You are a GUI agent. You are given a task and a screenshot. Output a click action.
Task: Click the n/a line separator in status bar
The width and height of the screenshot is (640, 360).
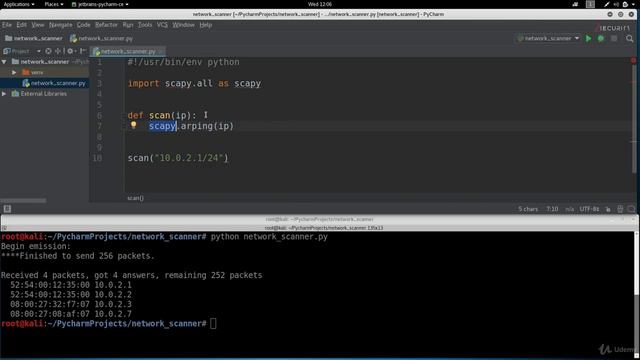click(x=569, y=209)
